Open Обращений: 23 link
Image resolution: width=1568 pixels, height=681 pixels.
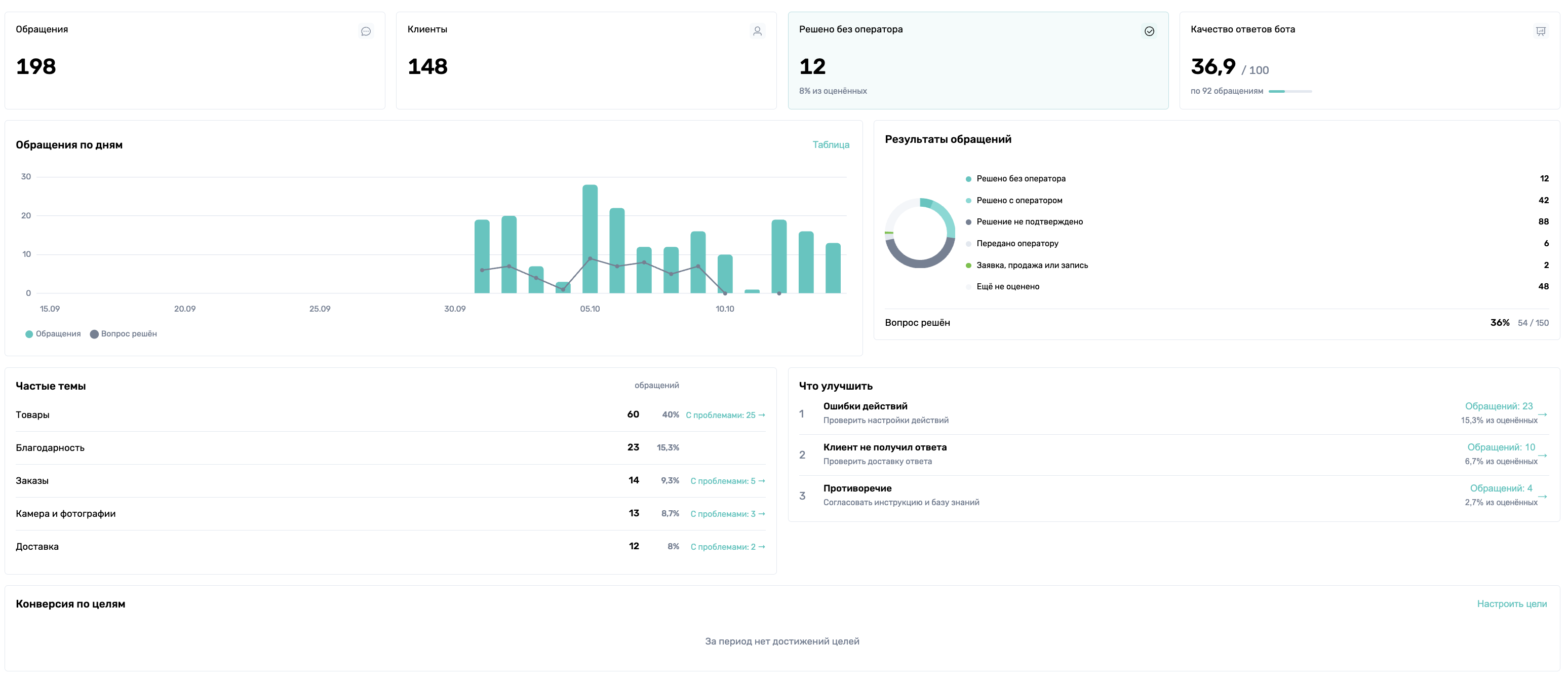(x=1499, y=406)
